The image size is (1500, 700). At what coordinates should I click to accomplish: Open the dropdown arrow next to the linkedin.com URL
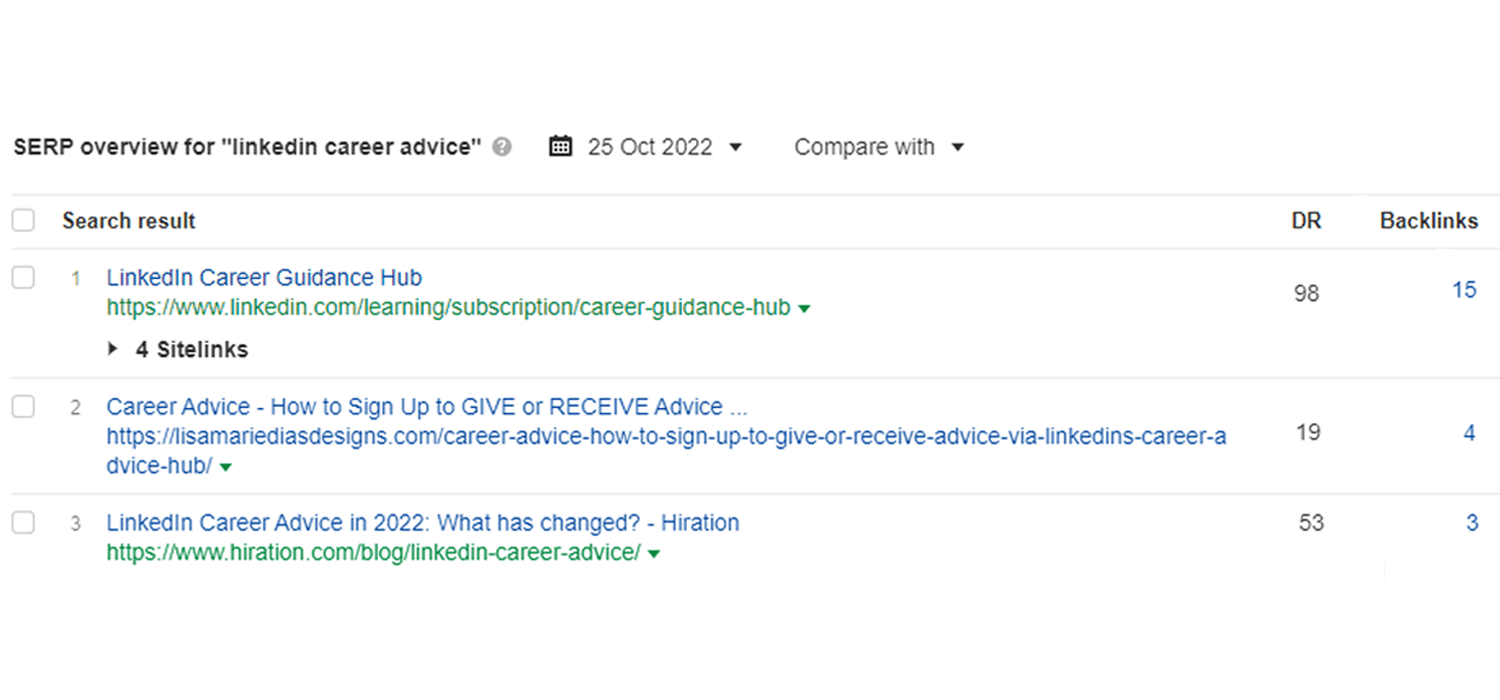tap(803, 308)
